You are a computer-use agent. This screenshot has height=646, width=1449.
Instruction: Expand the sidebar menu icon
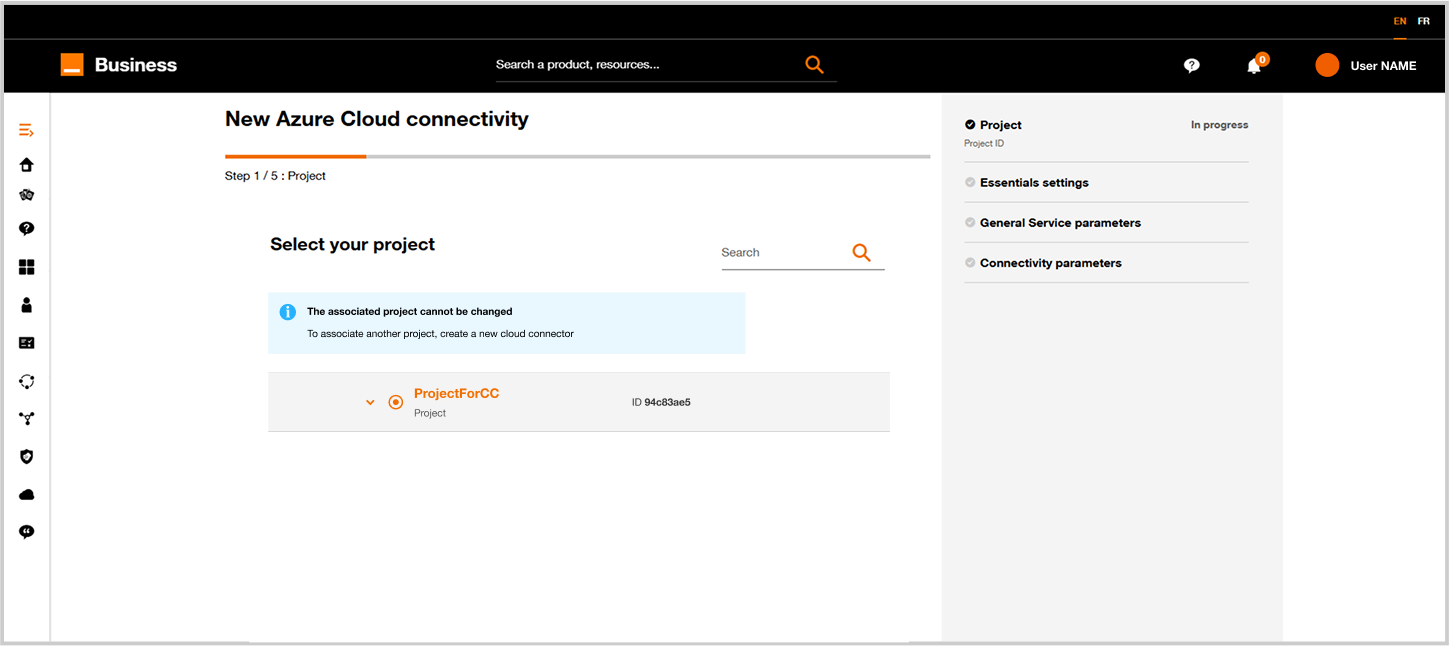(x=27, y=131)
